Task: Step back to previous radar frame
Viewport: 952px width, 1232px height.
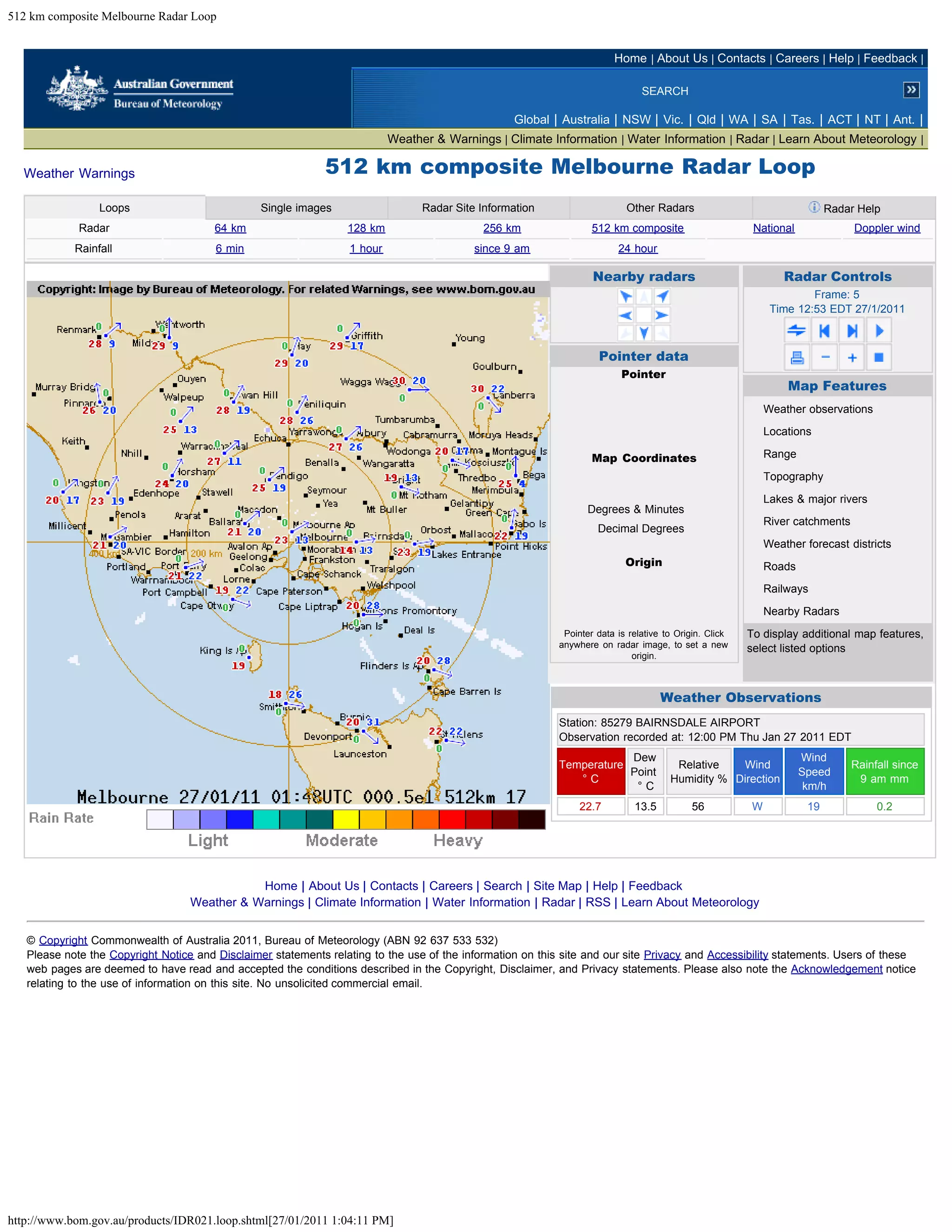Action: (824, 331)
